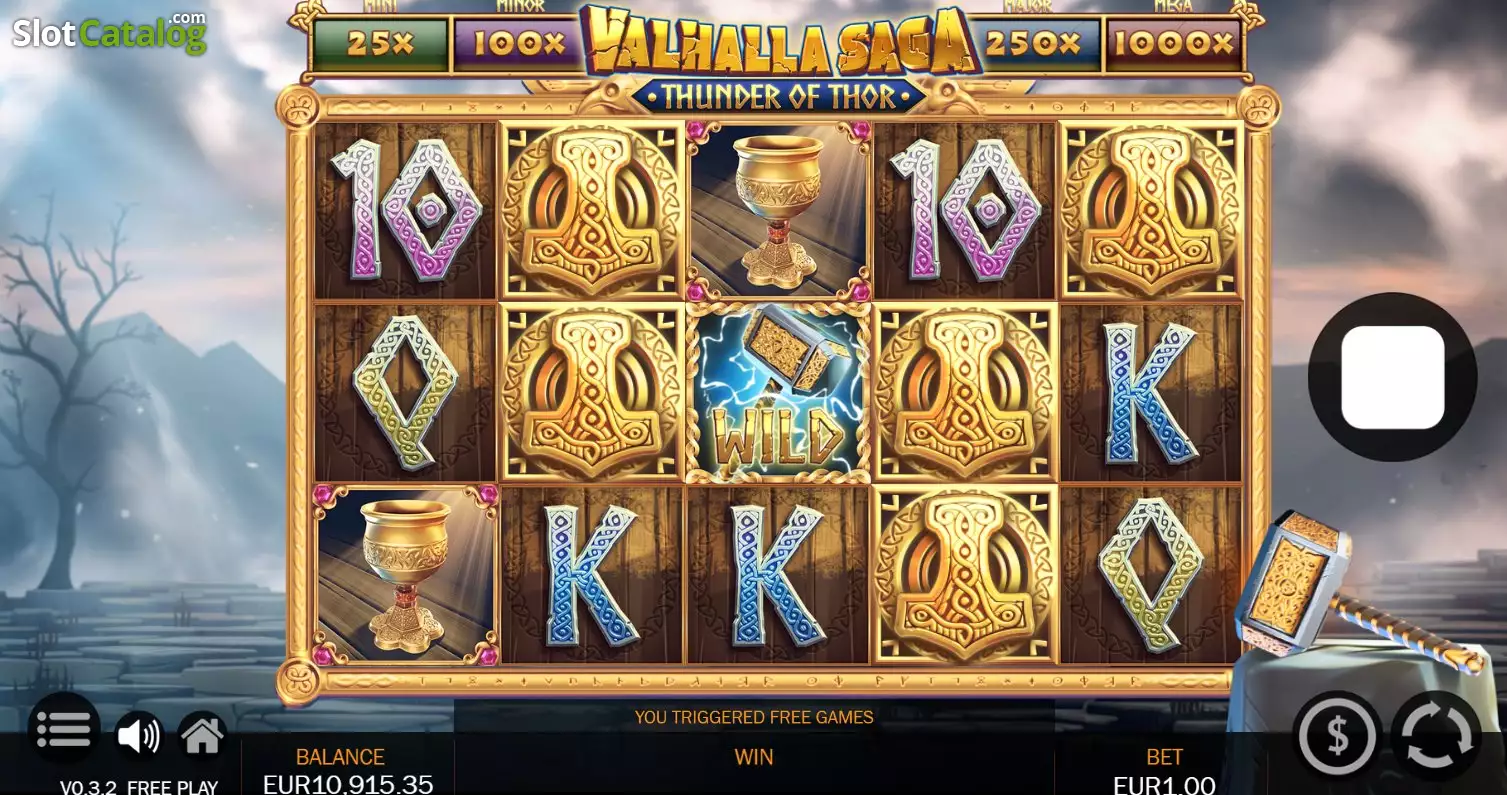Screen dimensions: 1507x795
Task: Click the BALANCE amount display
Action: pyautogui.click(x=347, y=771)
